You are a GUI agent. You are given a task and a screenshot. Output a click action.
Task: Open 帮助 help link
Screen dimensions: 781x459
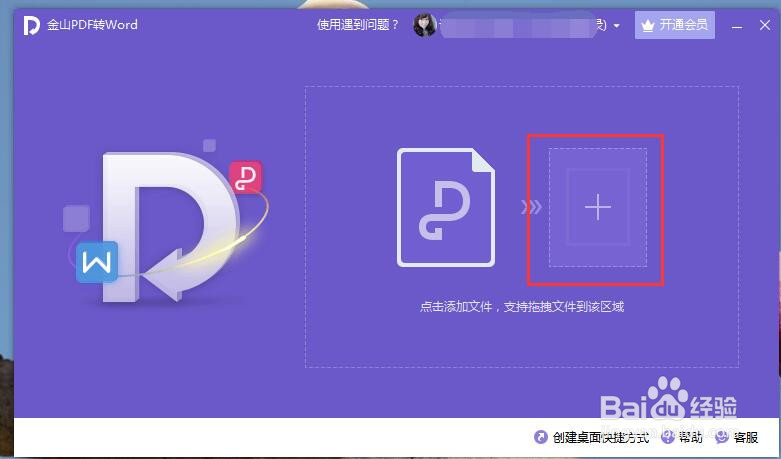(690, 438)
